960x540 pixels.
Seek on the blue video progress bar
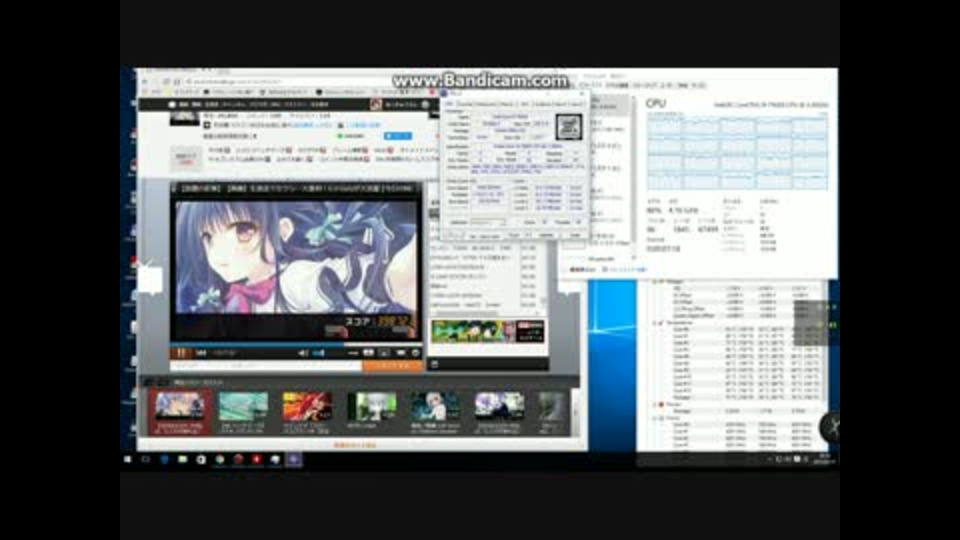click(296, 343)
